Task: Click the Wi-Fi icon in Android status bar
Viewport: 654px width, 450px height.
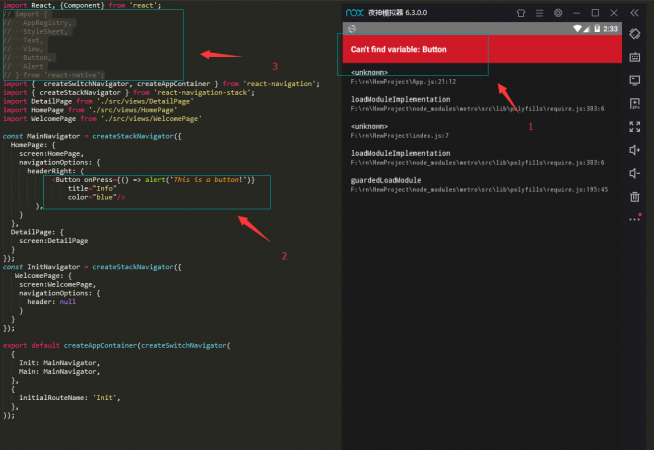Action: tap(577, 29)
